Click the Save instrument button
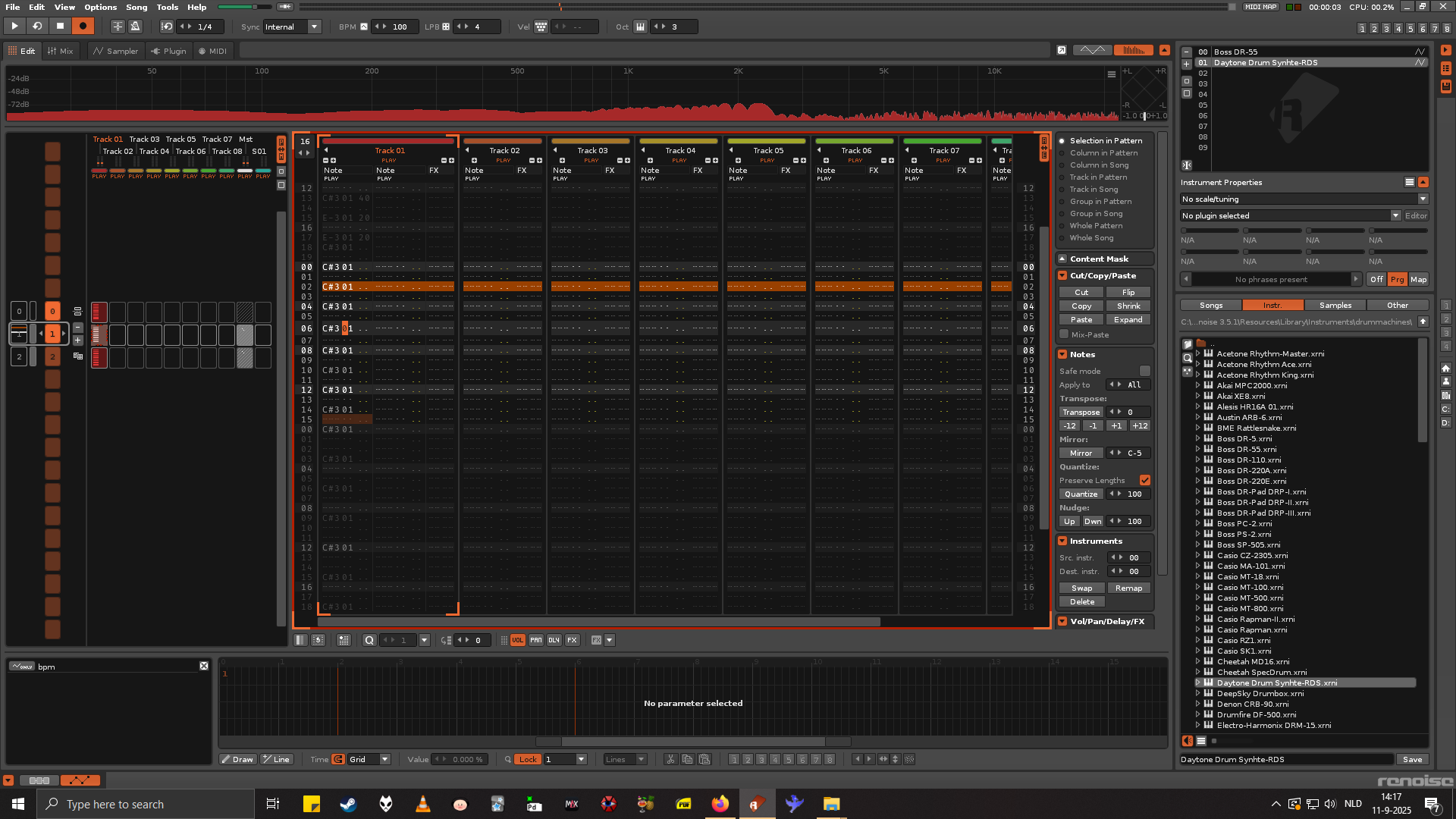This screenshot has height=819, width=1456. [1412, 760]
